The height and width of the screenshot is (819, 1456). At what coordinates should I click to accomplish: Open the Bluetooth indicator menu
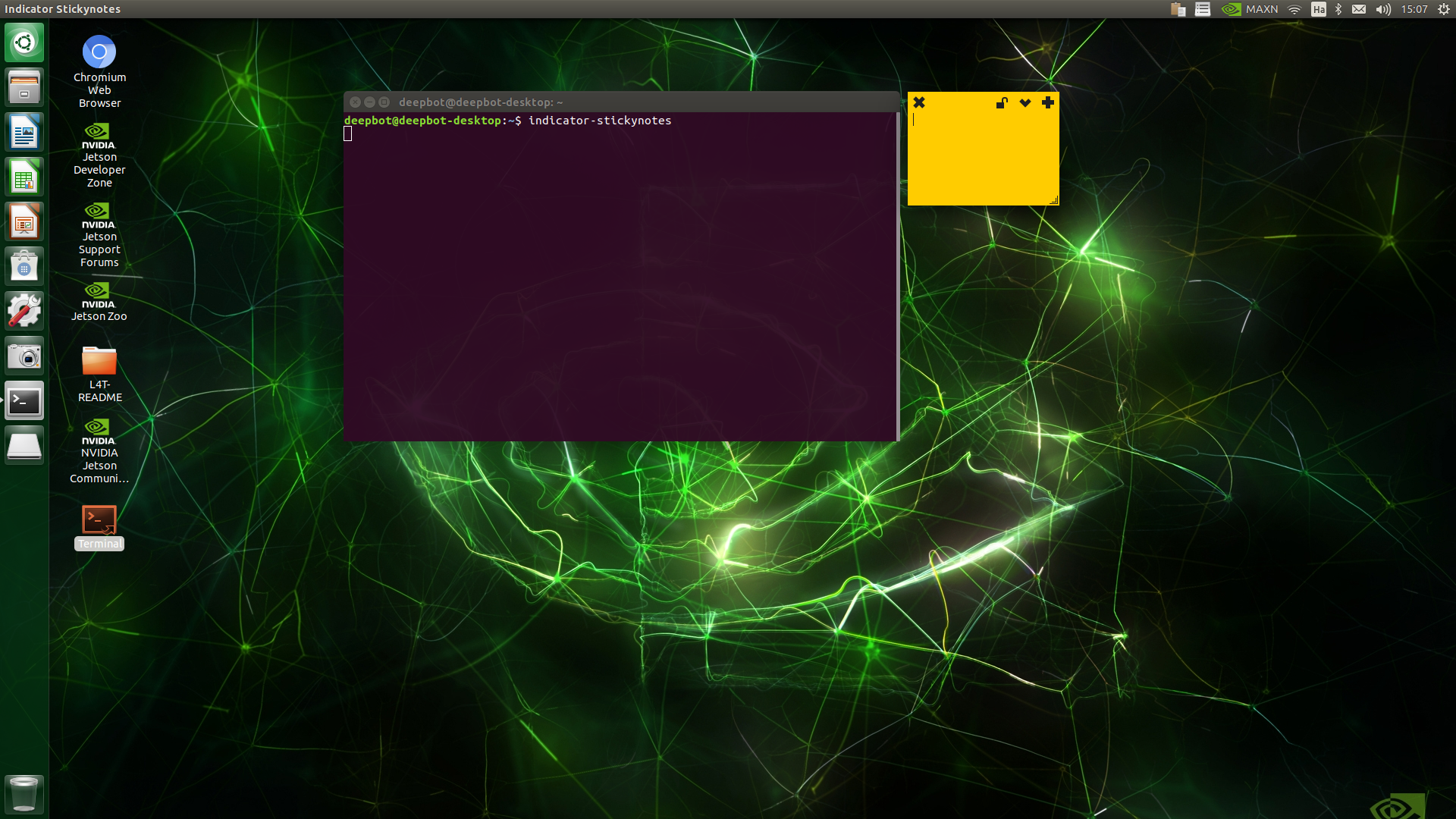tap(1338, 9)
